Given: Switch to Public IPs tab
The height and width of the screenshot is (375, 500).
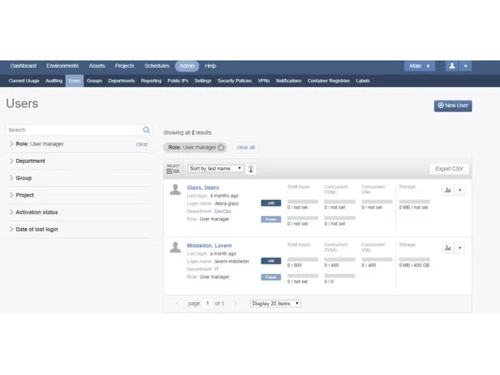Looking at the screenshot, I should 178,81.
